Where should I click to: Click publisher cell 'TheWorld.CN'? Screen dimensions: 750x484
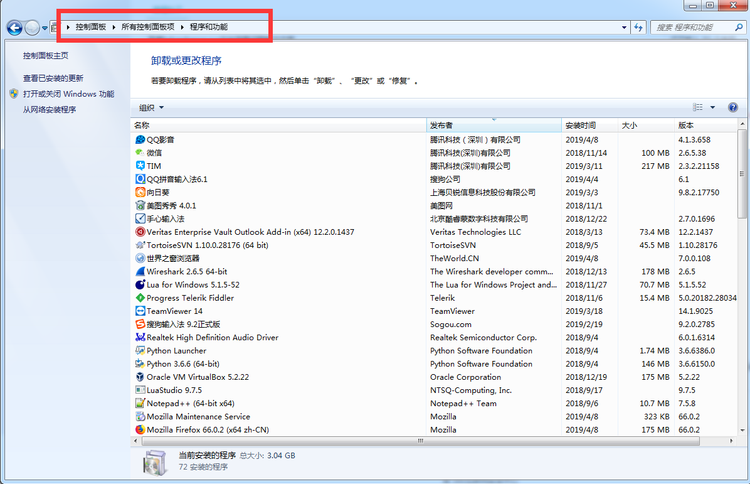tap(454, 258)
